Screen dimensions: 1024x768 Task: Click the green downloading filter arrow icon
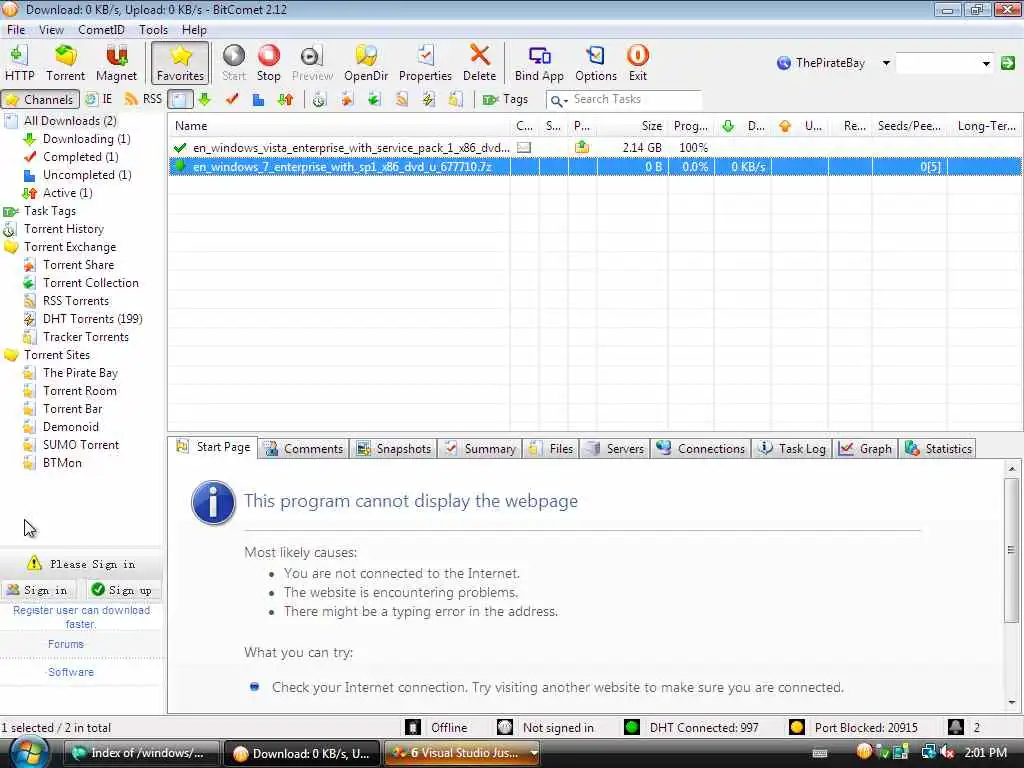click(204, 99)
